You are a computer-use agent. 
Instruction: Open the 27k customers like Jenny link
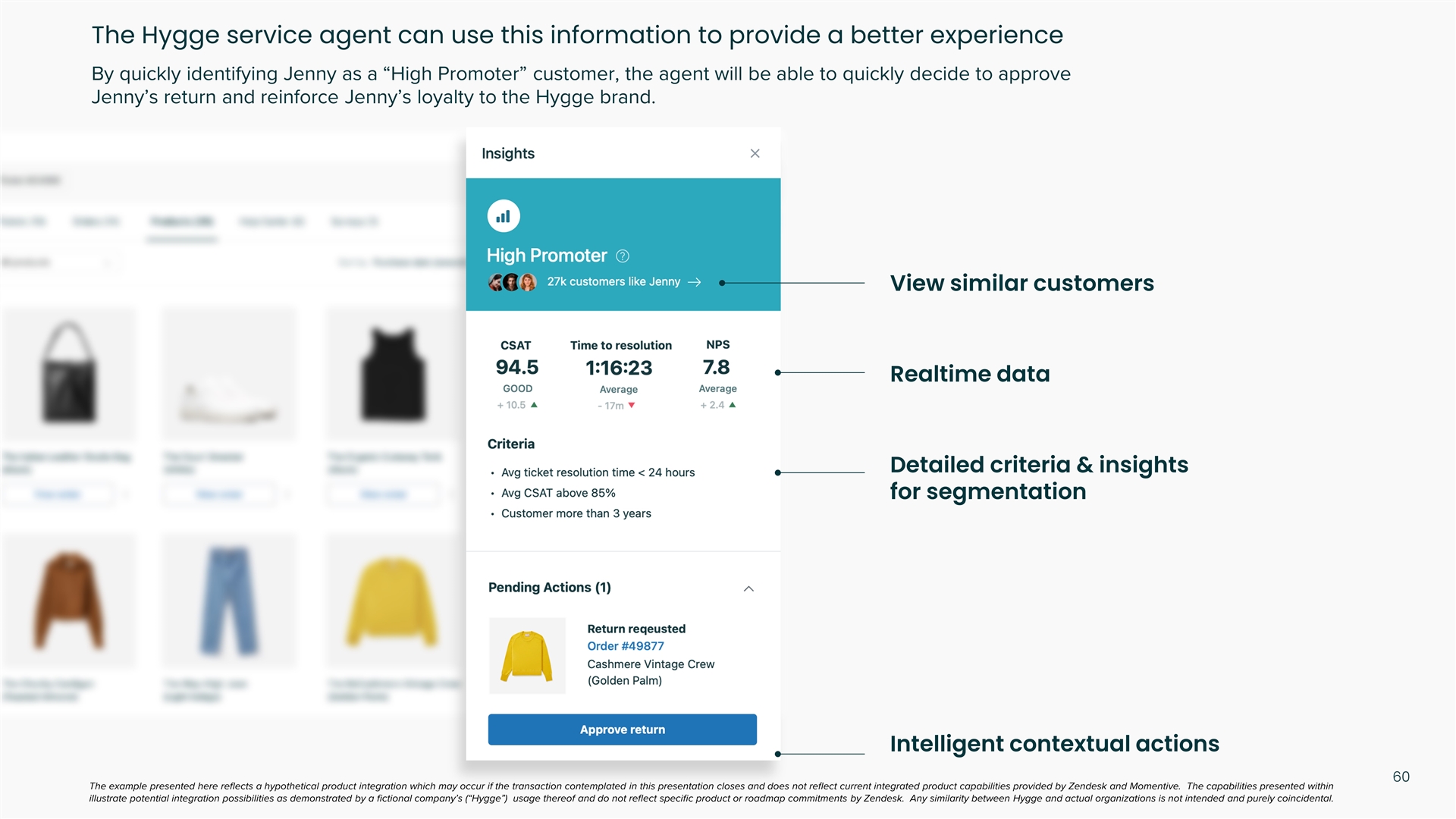(x=613, y=282)
